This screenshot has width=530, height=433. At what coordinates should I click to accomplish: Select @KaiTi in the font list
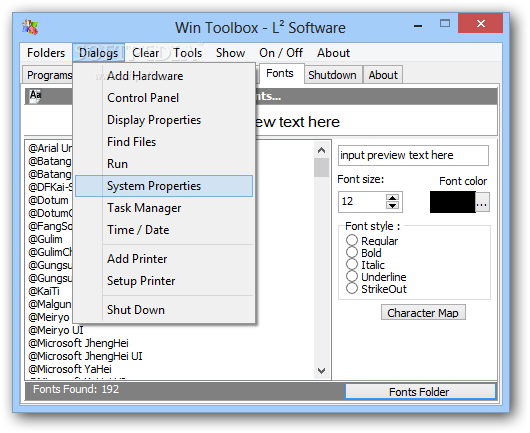pos(44,291)
